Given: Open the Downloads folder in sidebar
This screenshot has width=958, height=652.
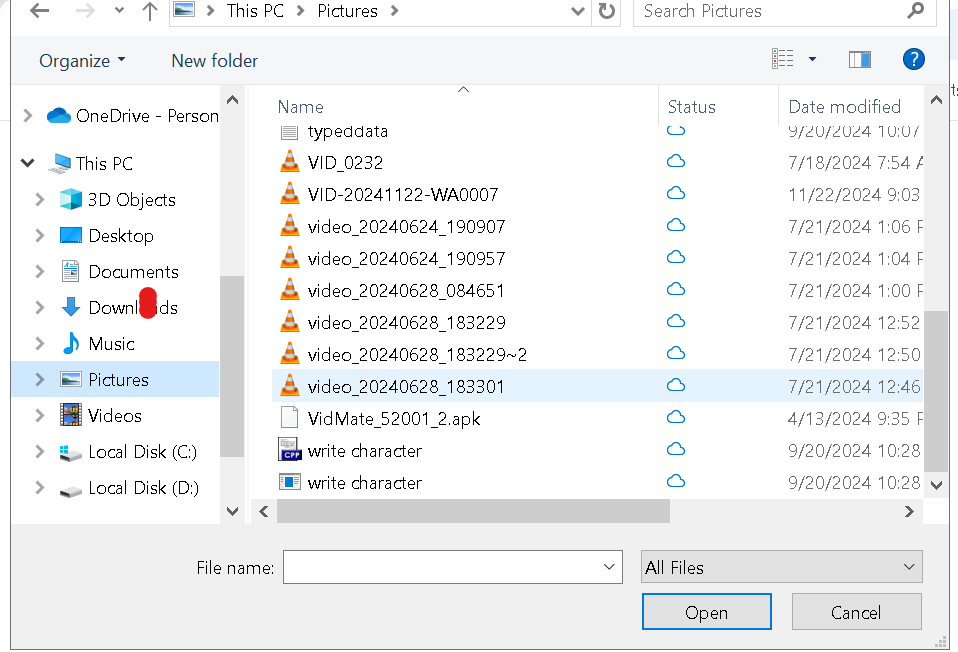Looking at the screenshot, I should pos(132,308).
